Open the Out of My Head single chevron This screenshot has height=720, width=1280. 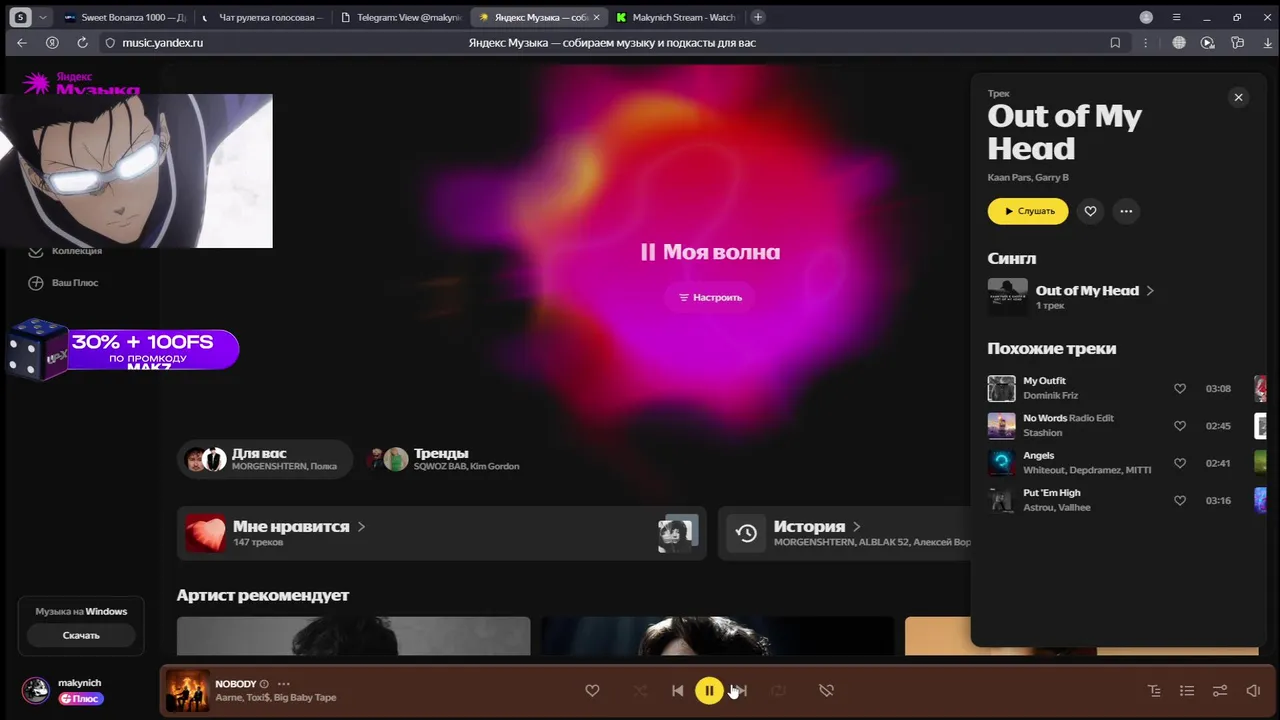coord(1150,291)
